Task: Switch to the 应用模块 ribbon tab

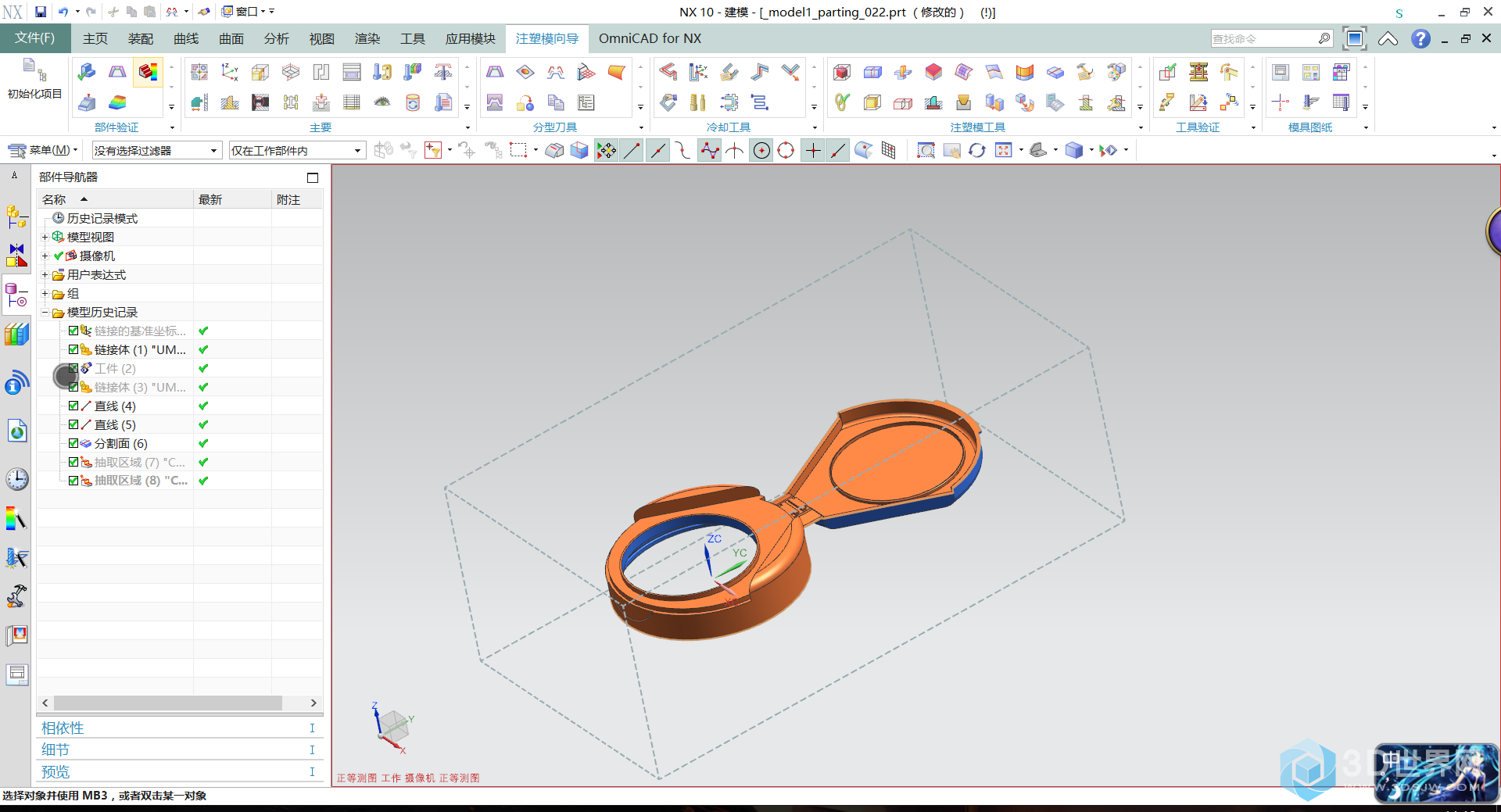Action: pyautogui.click(x=471, y=38)
